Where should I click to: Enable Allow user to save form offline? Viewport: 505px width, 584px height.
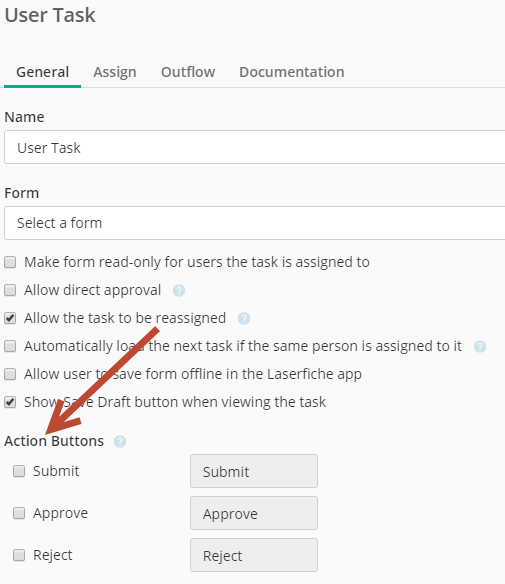coord(10,374)
